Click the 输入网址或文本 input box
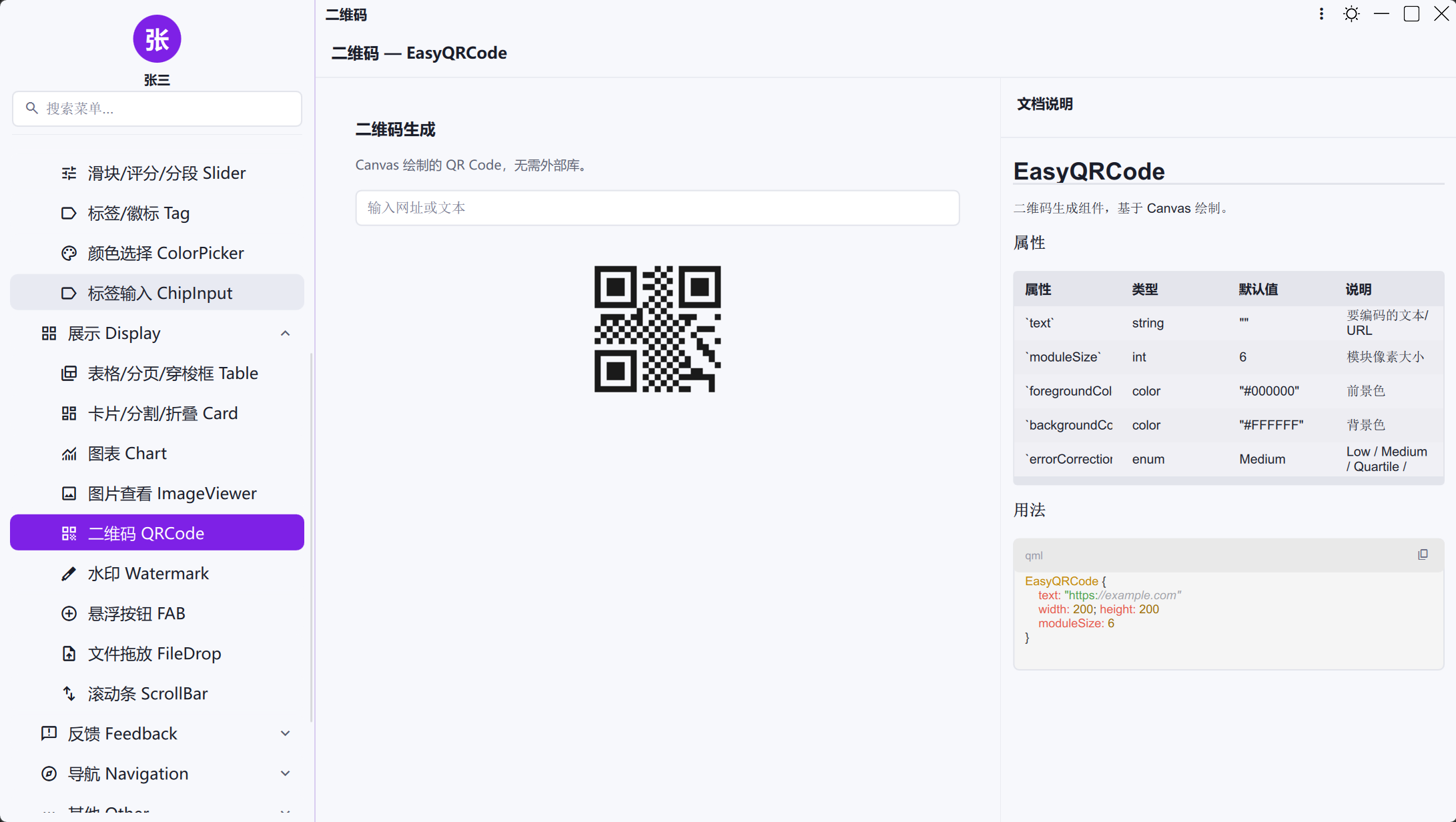Screen dimensions: 1456x822 click(657, 208)
